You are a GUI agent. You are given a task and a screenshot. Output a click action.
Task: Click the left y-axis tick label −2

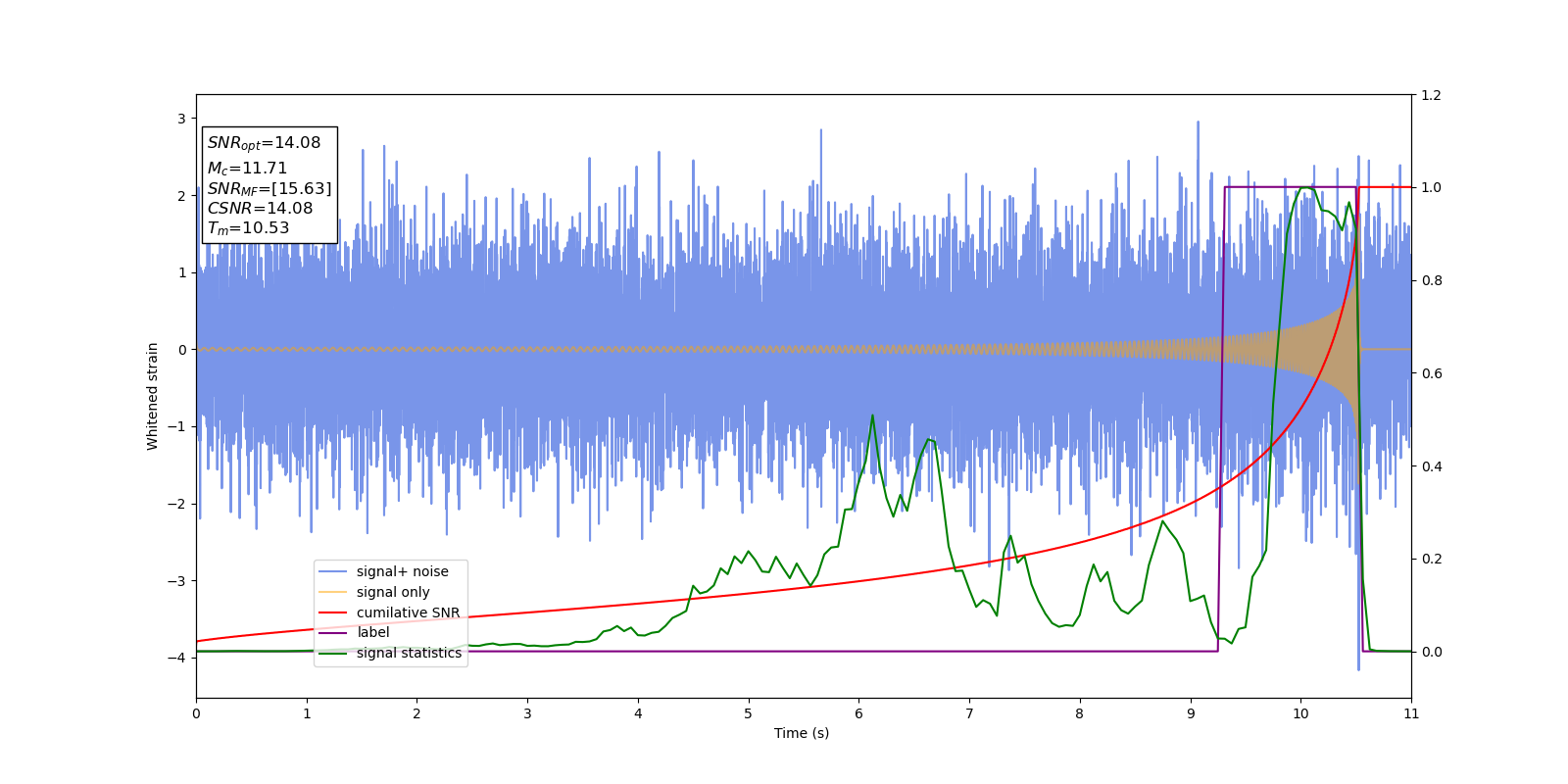[176, 504]
